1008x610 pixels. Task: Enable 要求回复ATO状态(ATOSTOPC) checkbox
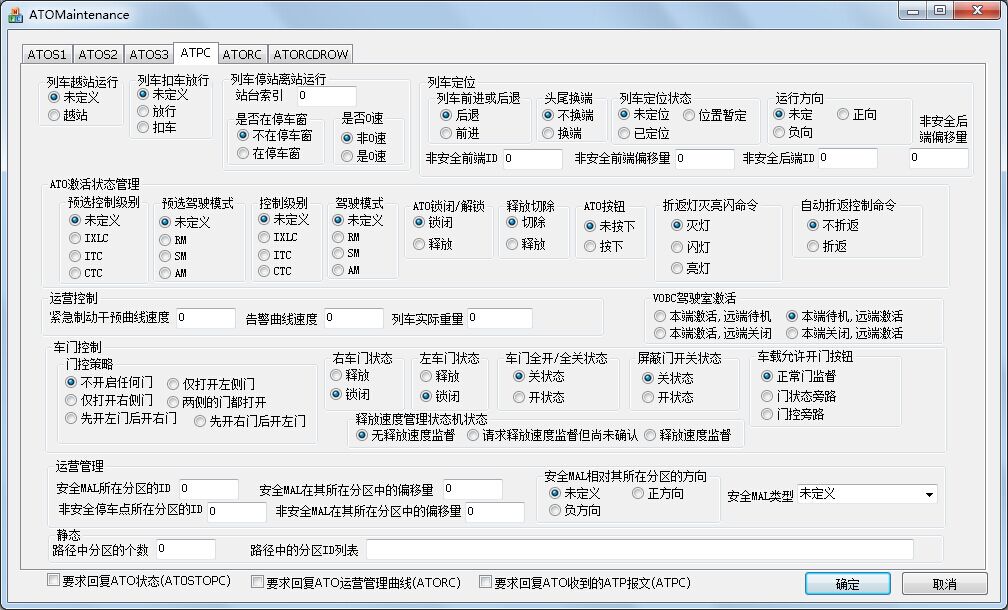pos(54,581)
